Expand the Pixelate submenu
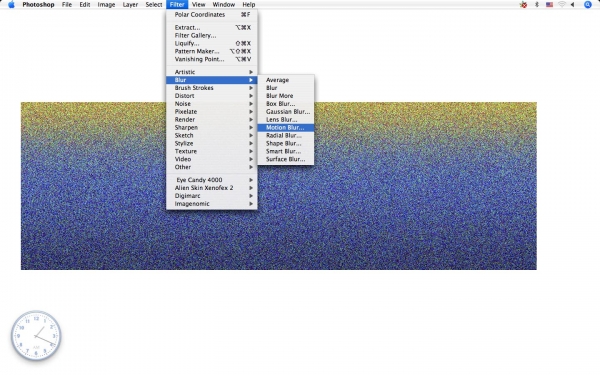 212,112
